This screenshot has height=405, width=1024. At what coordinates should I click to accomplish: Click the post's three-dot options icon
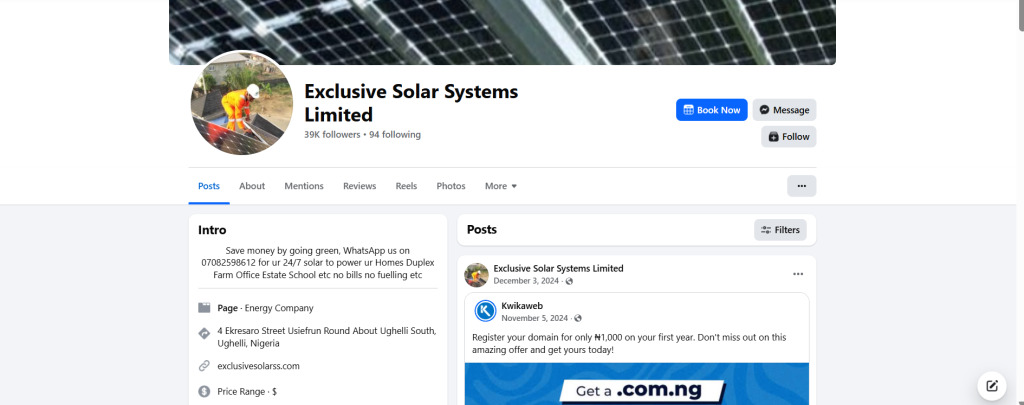(x=798, y=274)
